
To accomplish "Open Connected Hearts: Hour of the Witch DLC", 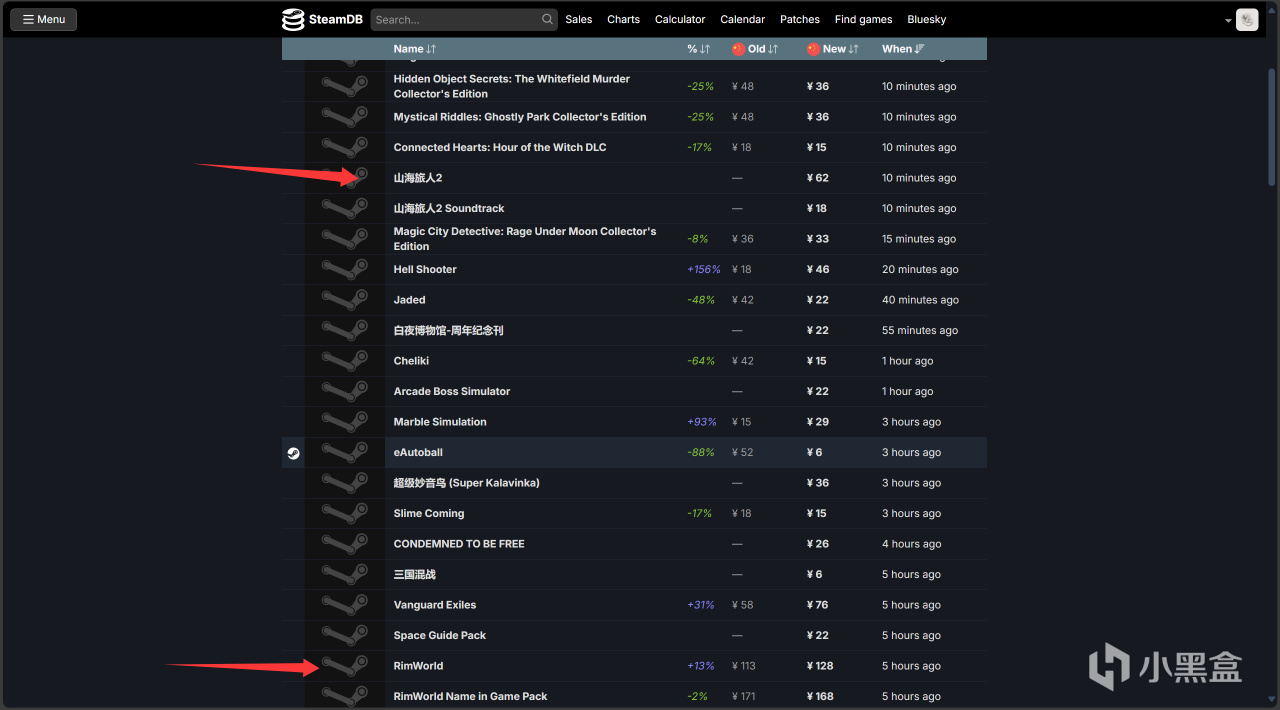I will click(x=500, y=147).
